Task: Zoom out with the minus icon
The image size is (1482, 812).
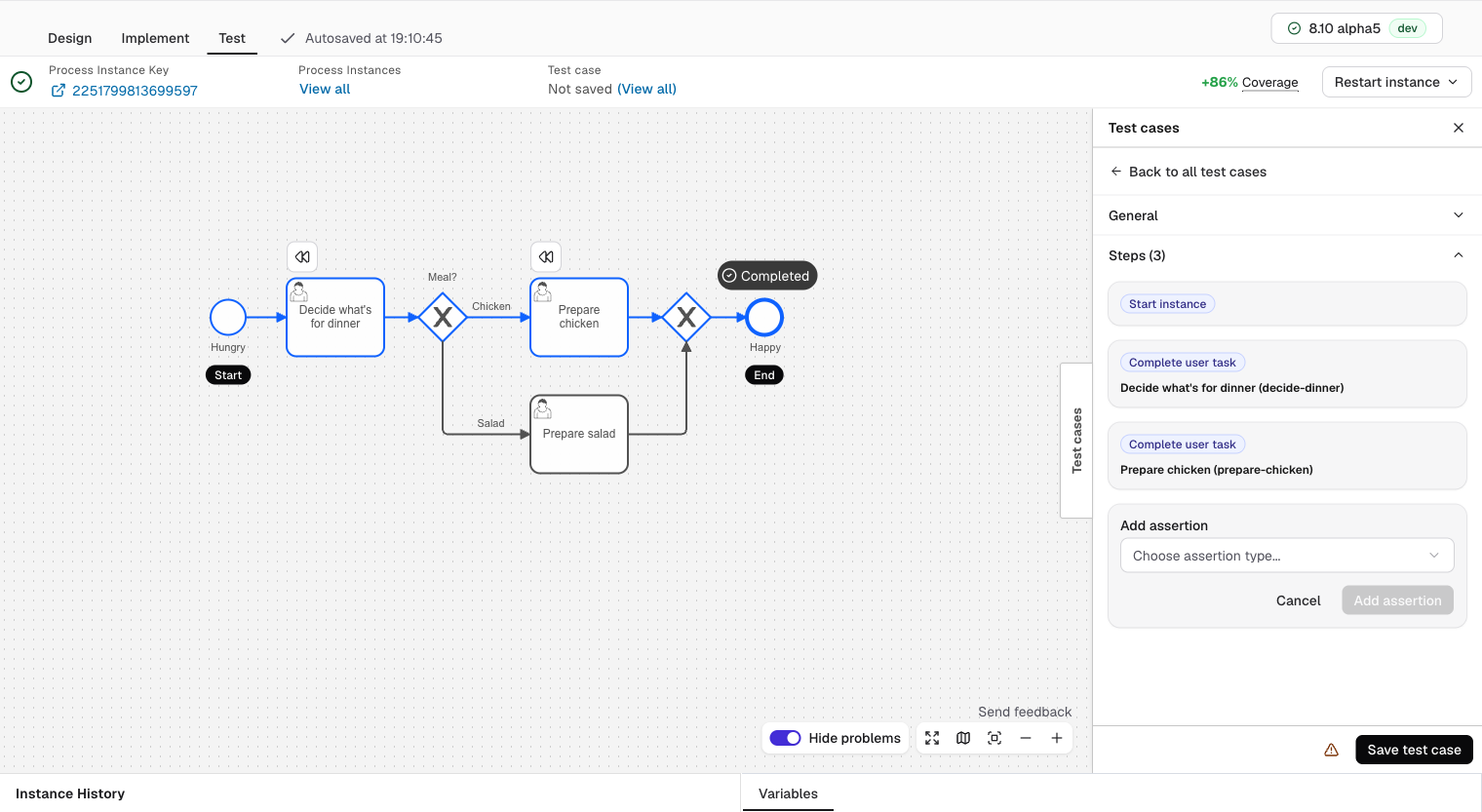Action: [1026, 738]
